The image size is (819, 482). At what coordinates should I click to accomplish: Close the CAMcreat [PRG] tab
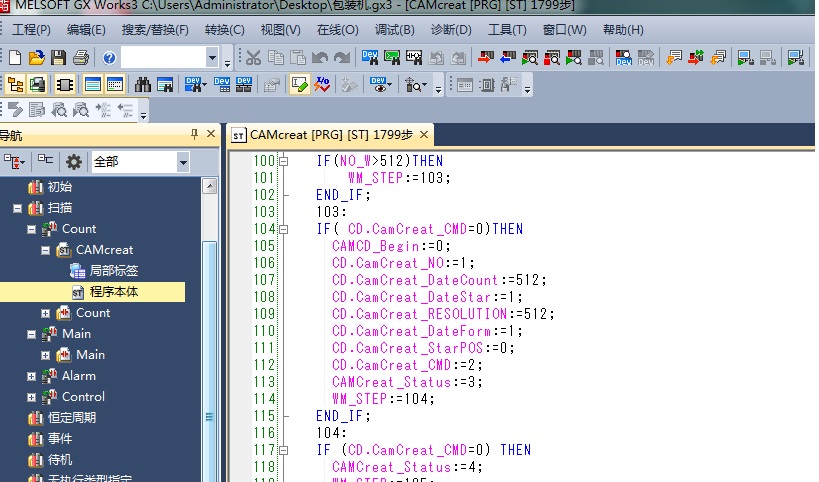click(424, 134)
